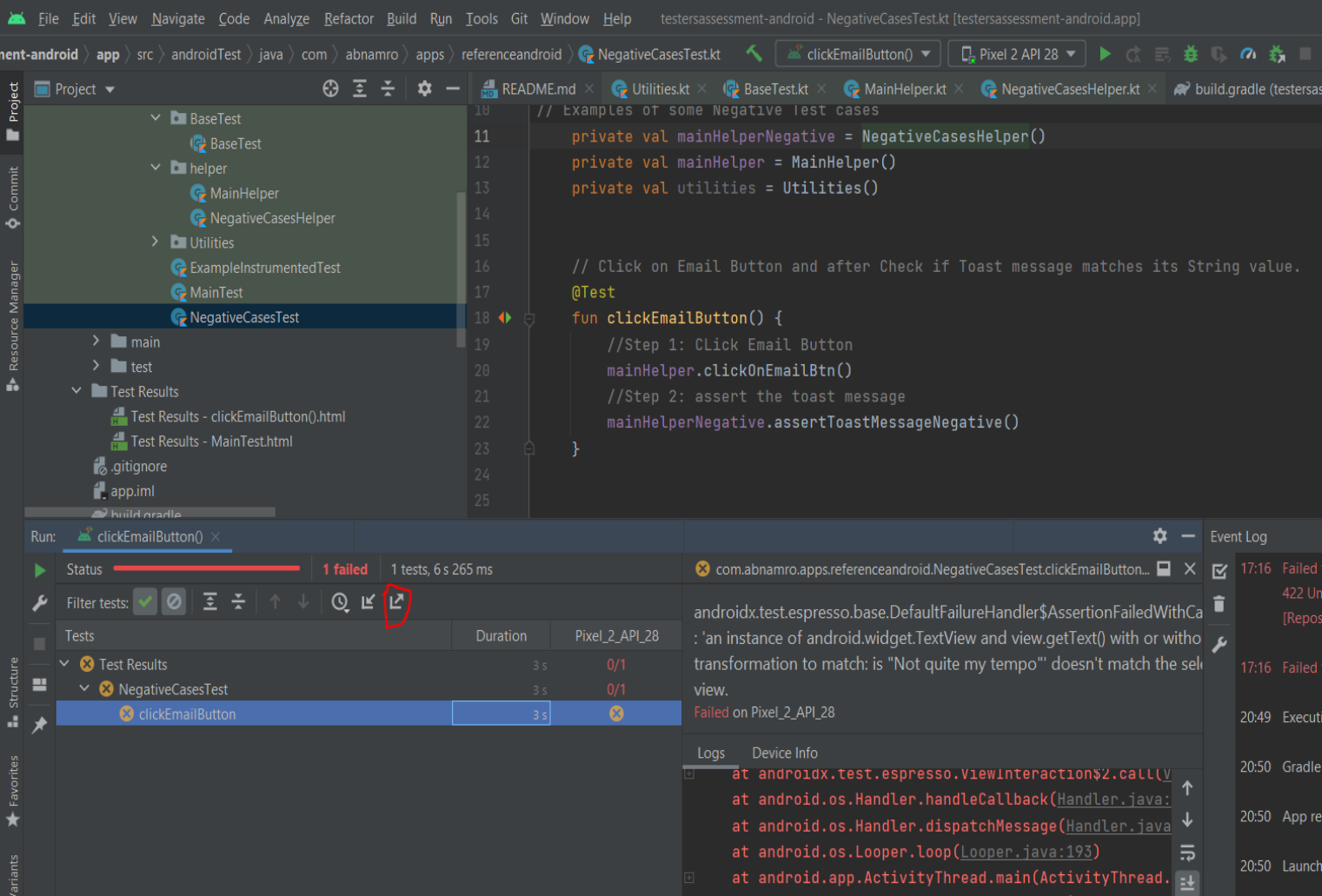This screenshot has height=896, width=1322.
Task: Click the Profile gauge icon in the top toolbar
Action: (1248, 54)
